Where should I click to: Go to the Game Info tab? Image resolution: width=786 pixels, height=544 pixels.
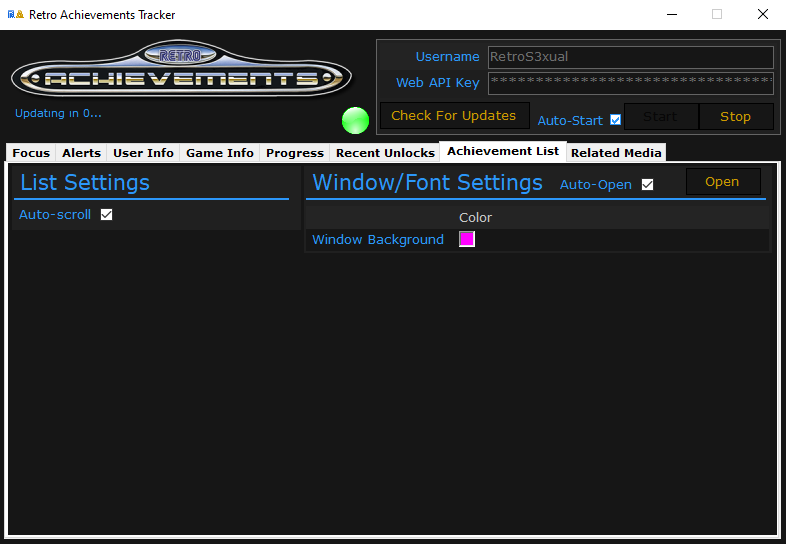pos(220,153)
